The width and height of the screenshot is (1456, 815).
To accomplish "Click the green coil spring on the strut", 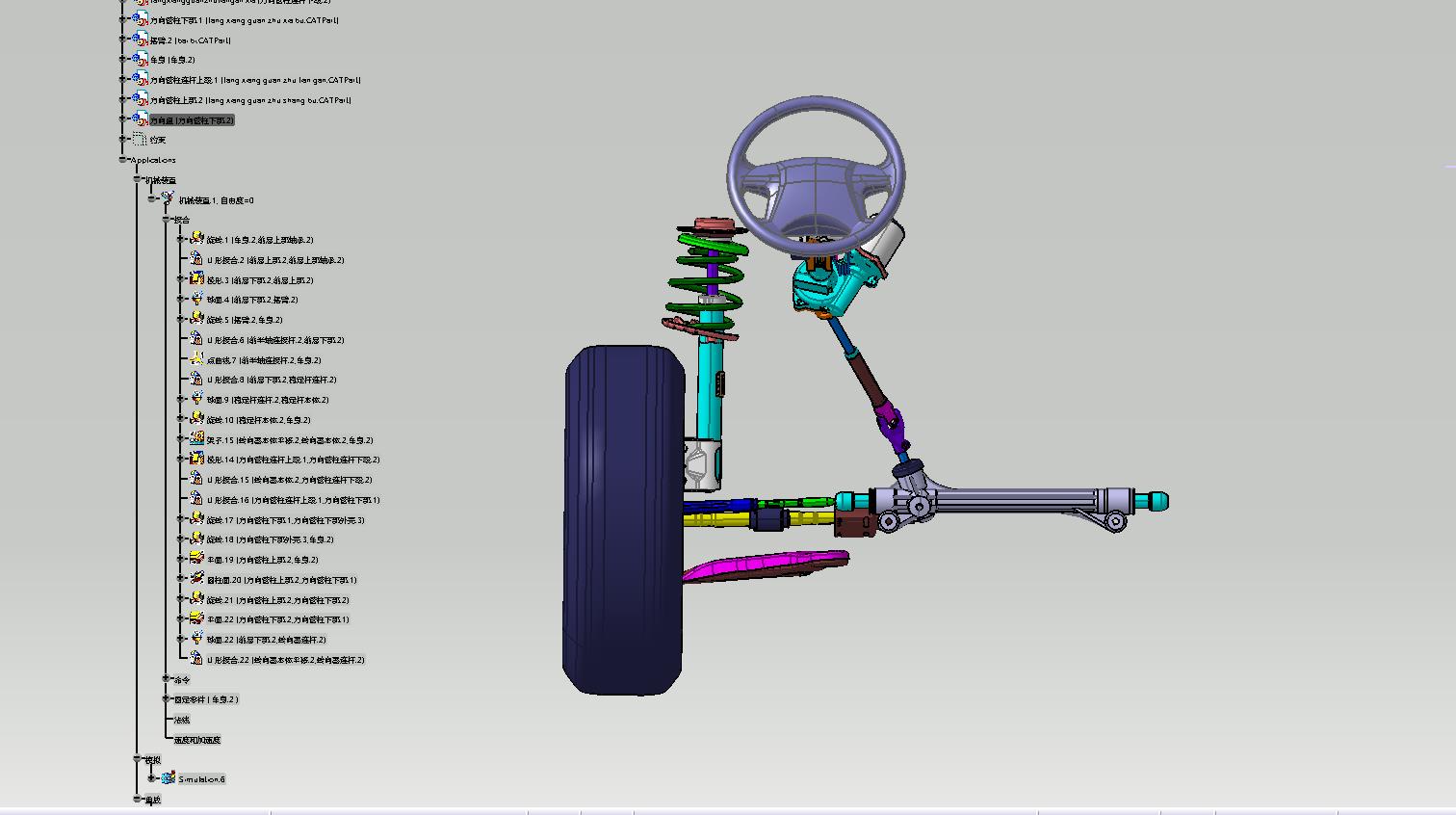I will coord(710,279).
